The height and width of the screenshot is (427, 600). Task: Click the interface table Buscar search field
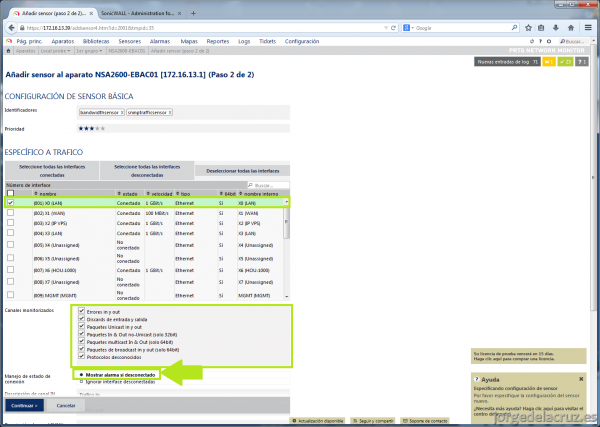tap(268, 185)
